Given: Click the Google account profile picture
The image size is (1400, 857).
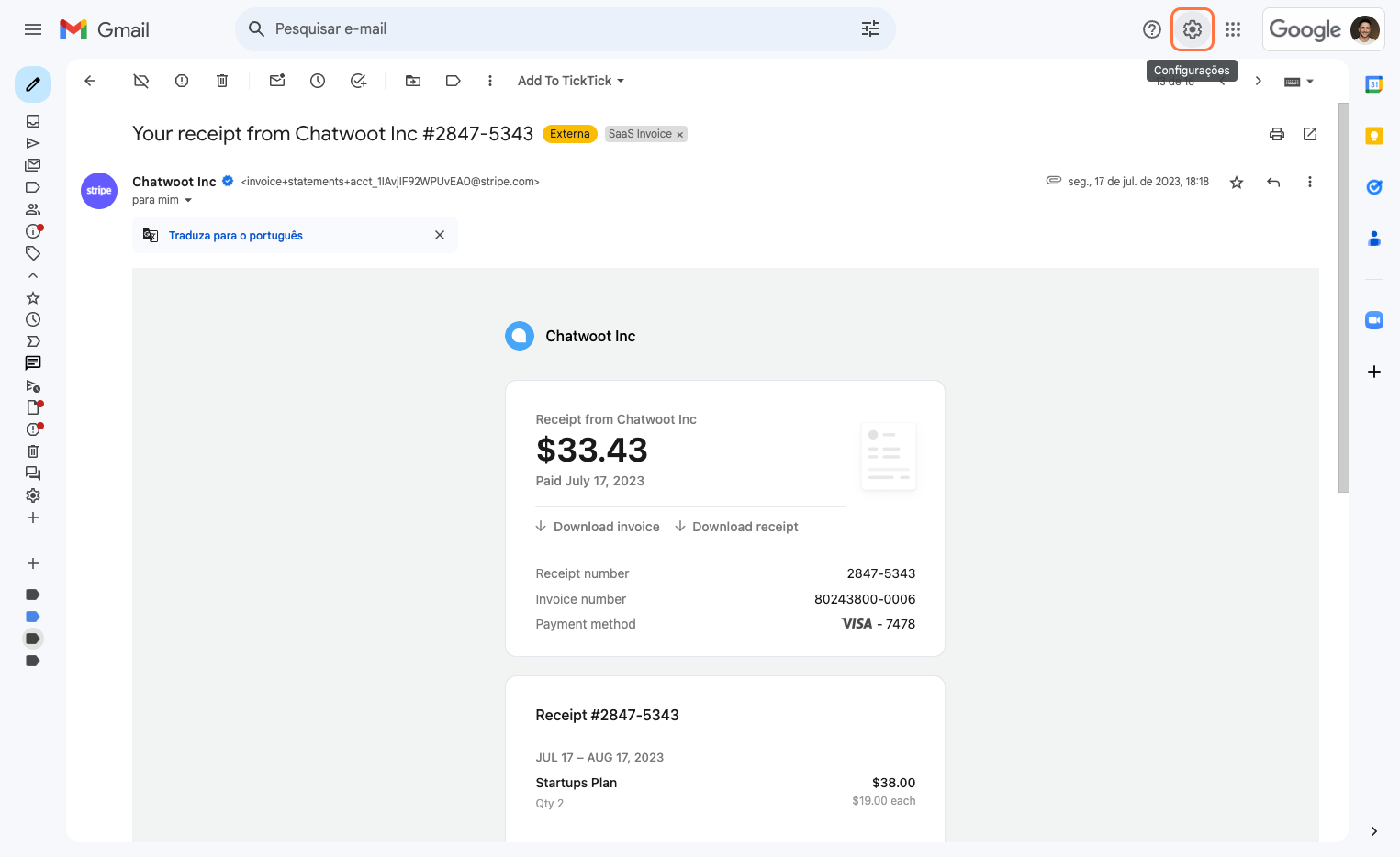Looking at the screenshot, I should point(1365,29).
